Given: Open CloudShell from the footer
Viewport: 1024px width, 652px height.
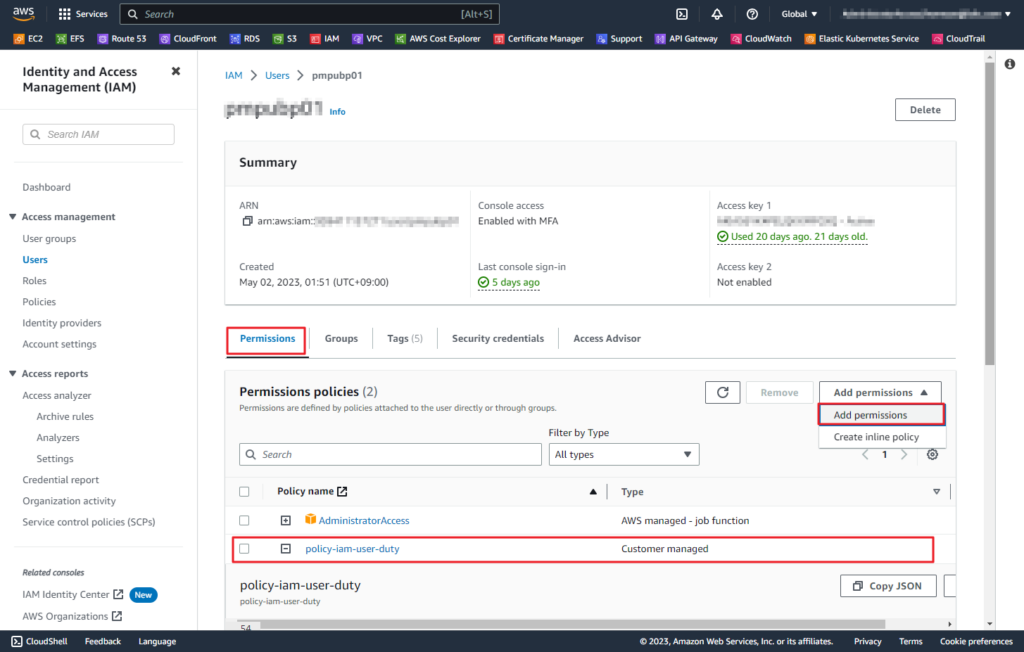Looking at the screenshot, I should coord(39,642).
